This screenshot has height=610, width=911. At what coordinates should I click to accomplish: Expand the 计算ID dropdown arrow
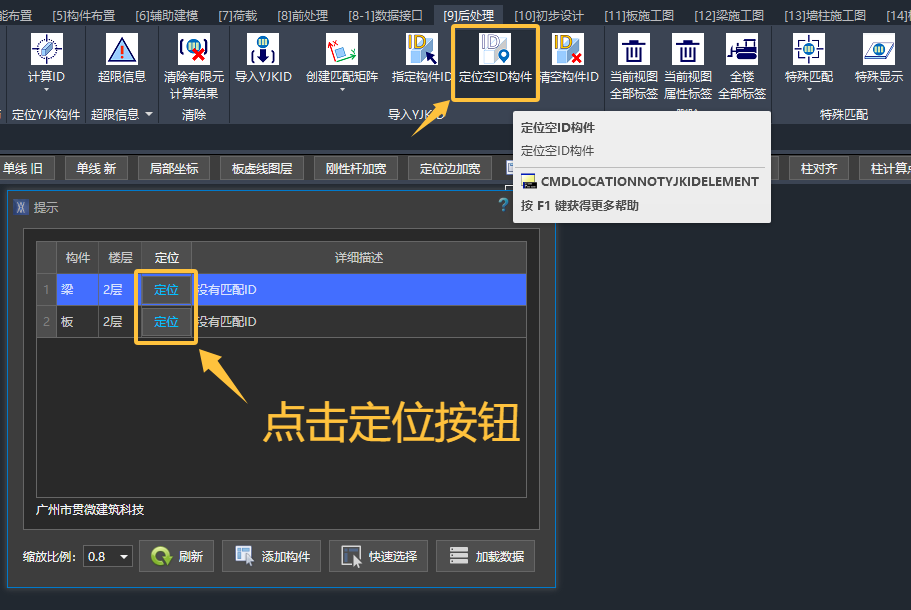(x=46, y=90)
